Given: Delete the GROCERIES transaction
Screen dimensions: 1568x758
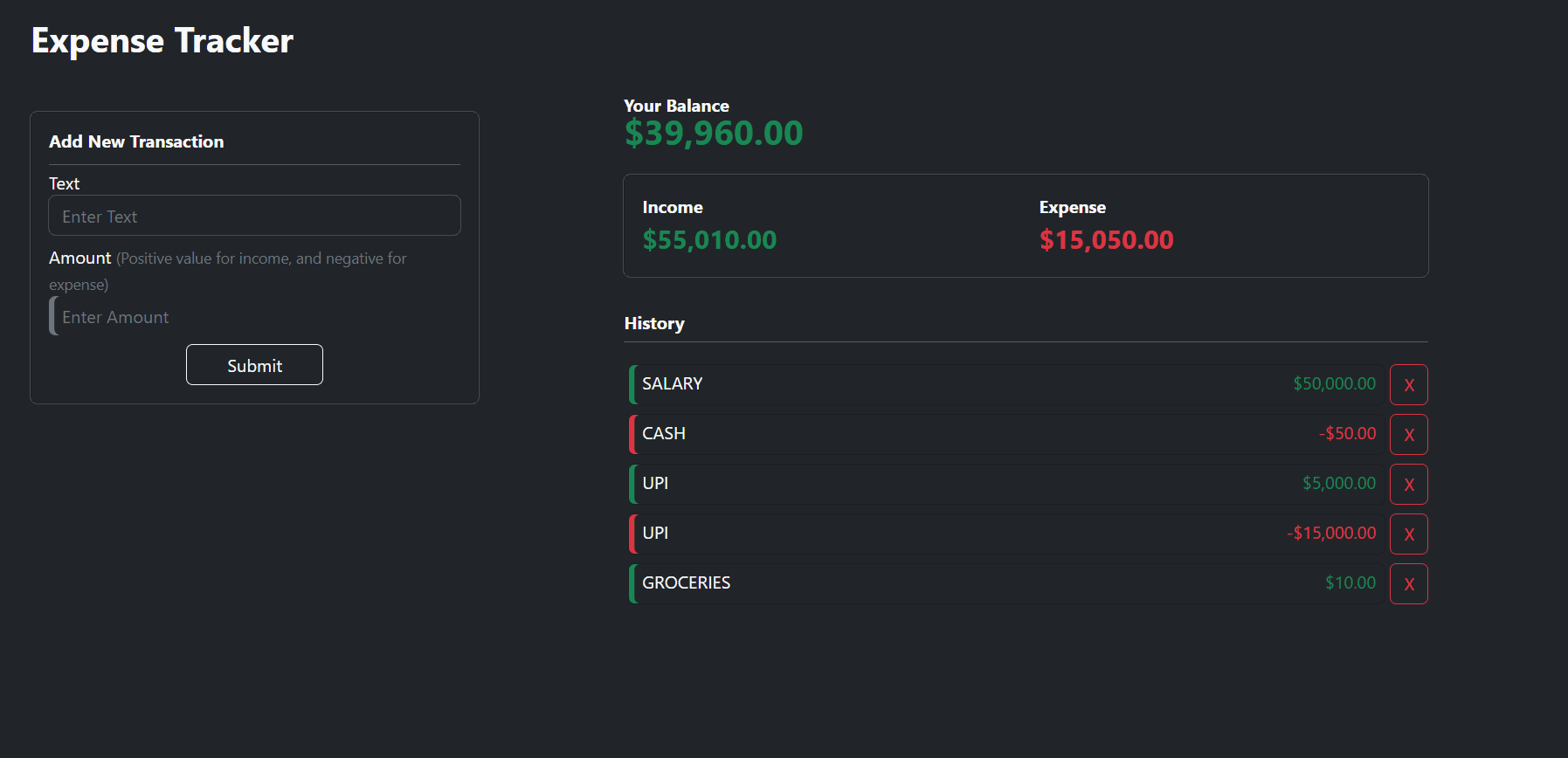Looking at the screenshot, I should point(1408,583).
